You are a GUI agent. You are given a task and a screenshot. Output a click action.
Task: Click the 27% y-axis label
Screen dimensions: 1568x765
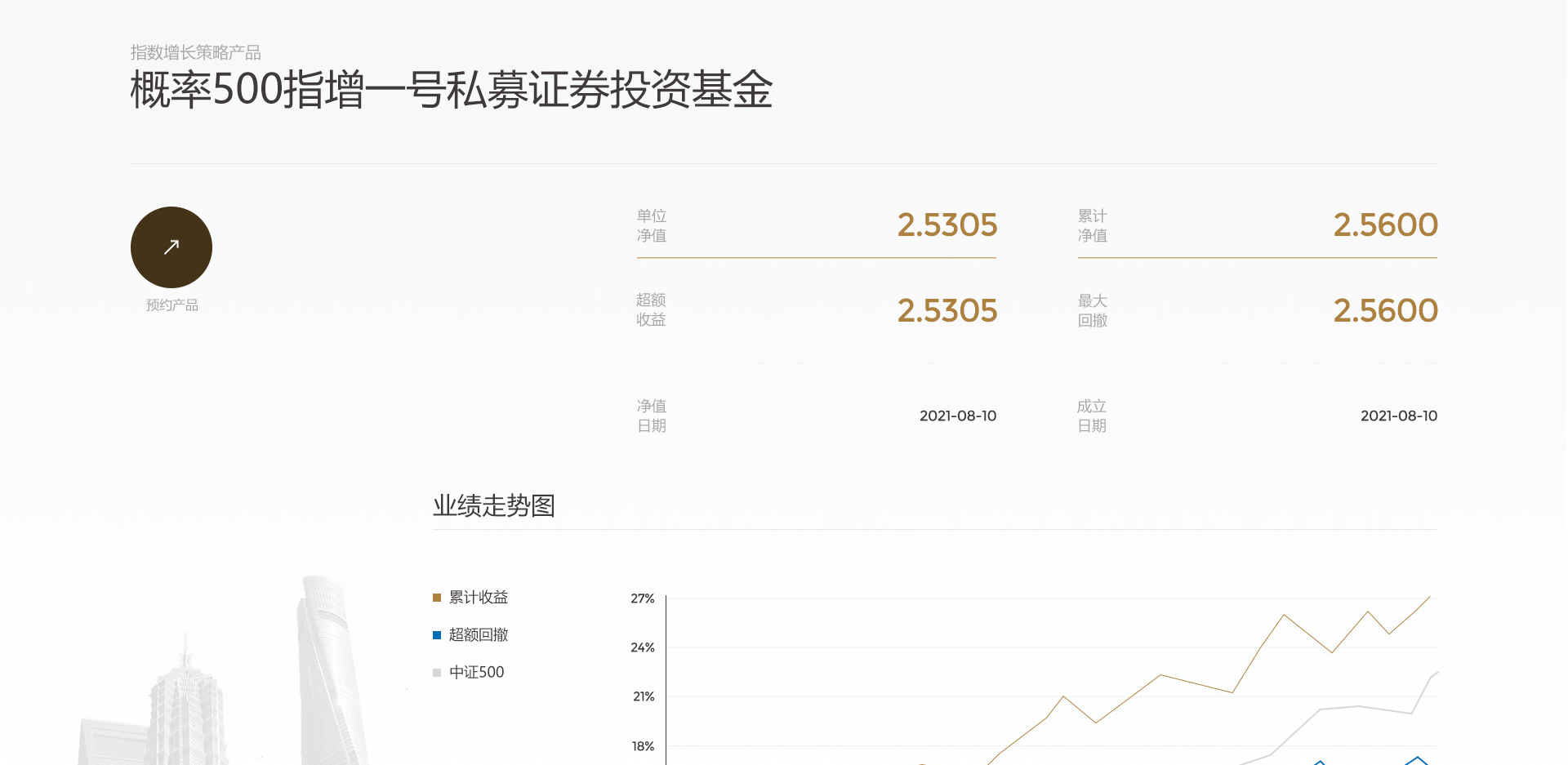643,598
